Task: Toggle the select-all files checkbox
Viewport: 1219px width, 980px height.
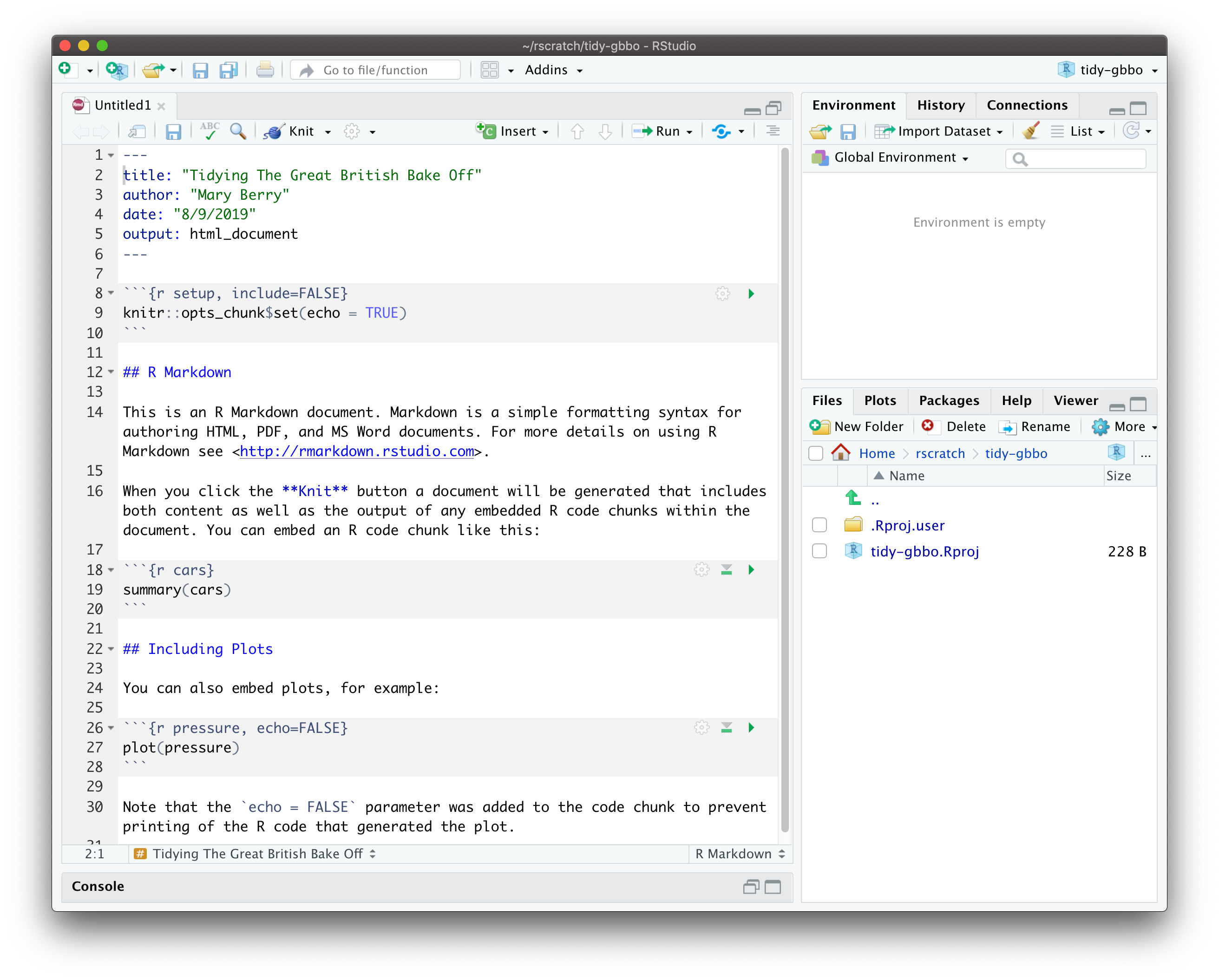Action: [x=815, y=453]
